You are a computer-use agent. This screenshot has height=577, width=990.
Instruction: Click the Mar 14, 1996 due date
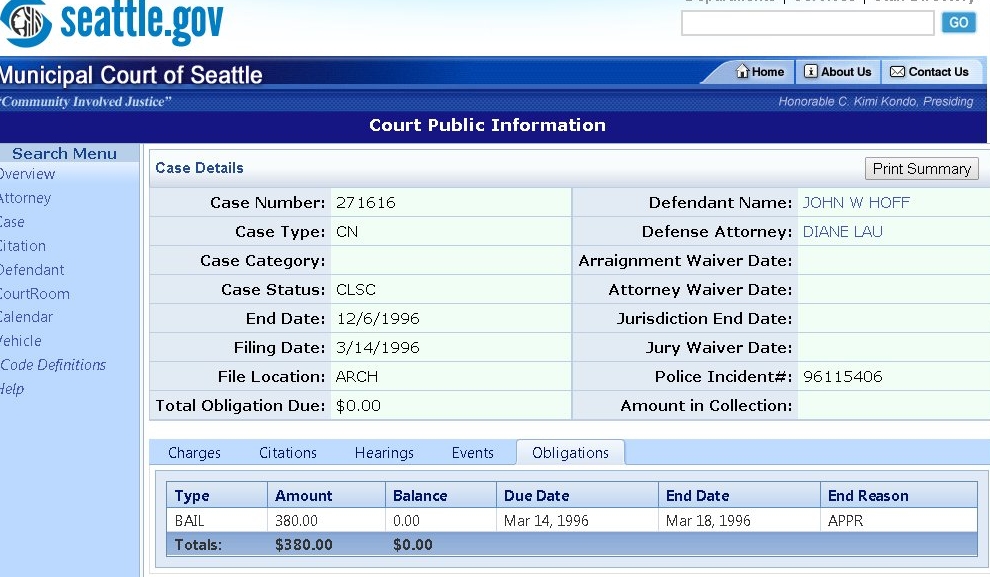546,521
